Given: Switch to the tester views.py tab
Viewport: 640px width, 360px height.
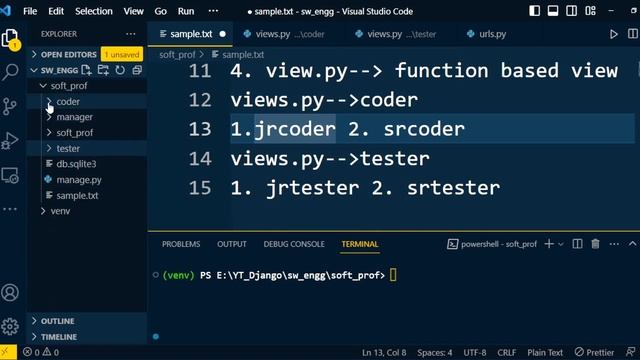Looking at the screenshot, I should 400,34.
